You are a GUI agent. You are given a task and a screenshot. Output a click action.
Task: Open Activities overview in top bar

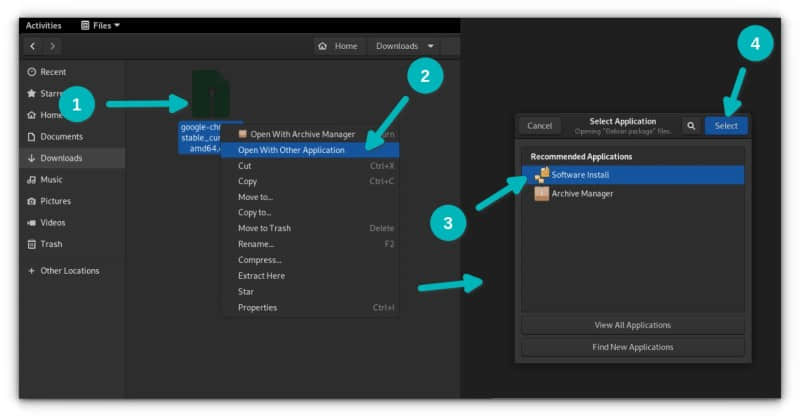point(43,25)
